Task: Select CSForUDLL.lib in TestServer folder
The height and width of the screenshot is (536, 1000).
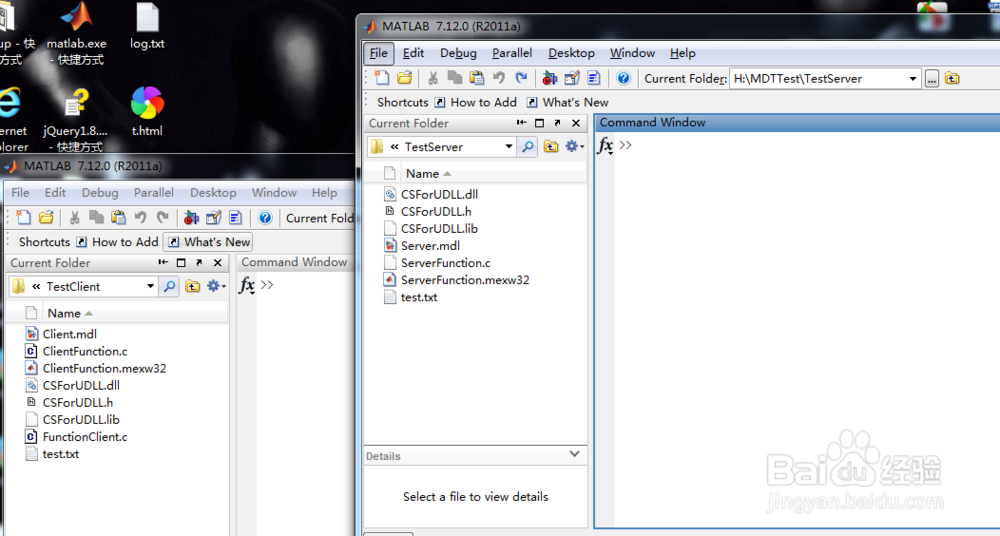Action: point(439,228)
